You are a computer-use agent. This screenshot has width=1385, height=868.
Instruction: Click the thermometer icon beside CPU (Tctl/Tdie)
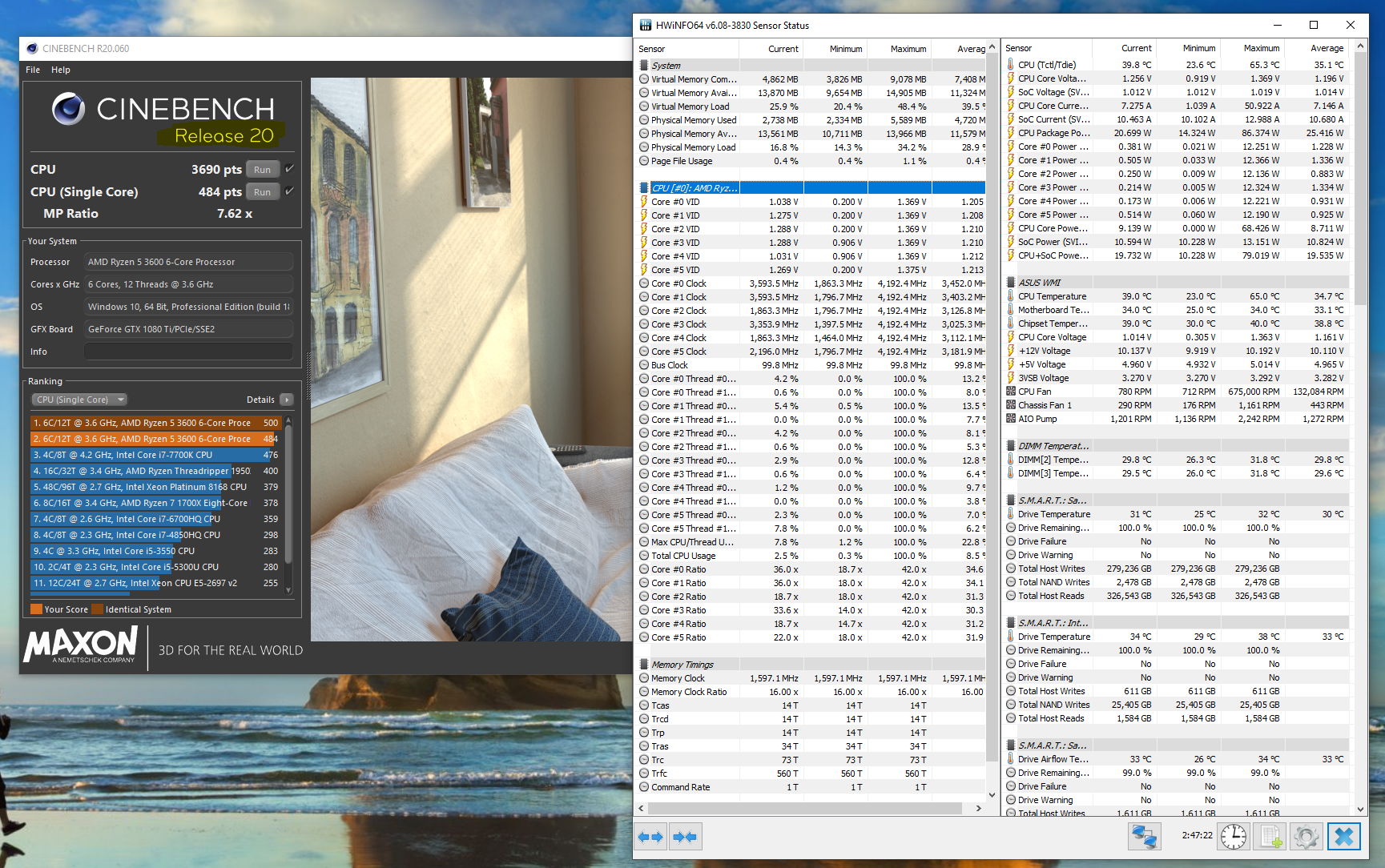[x=1011, y=65]
